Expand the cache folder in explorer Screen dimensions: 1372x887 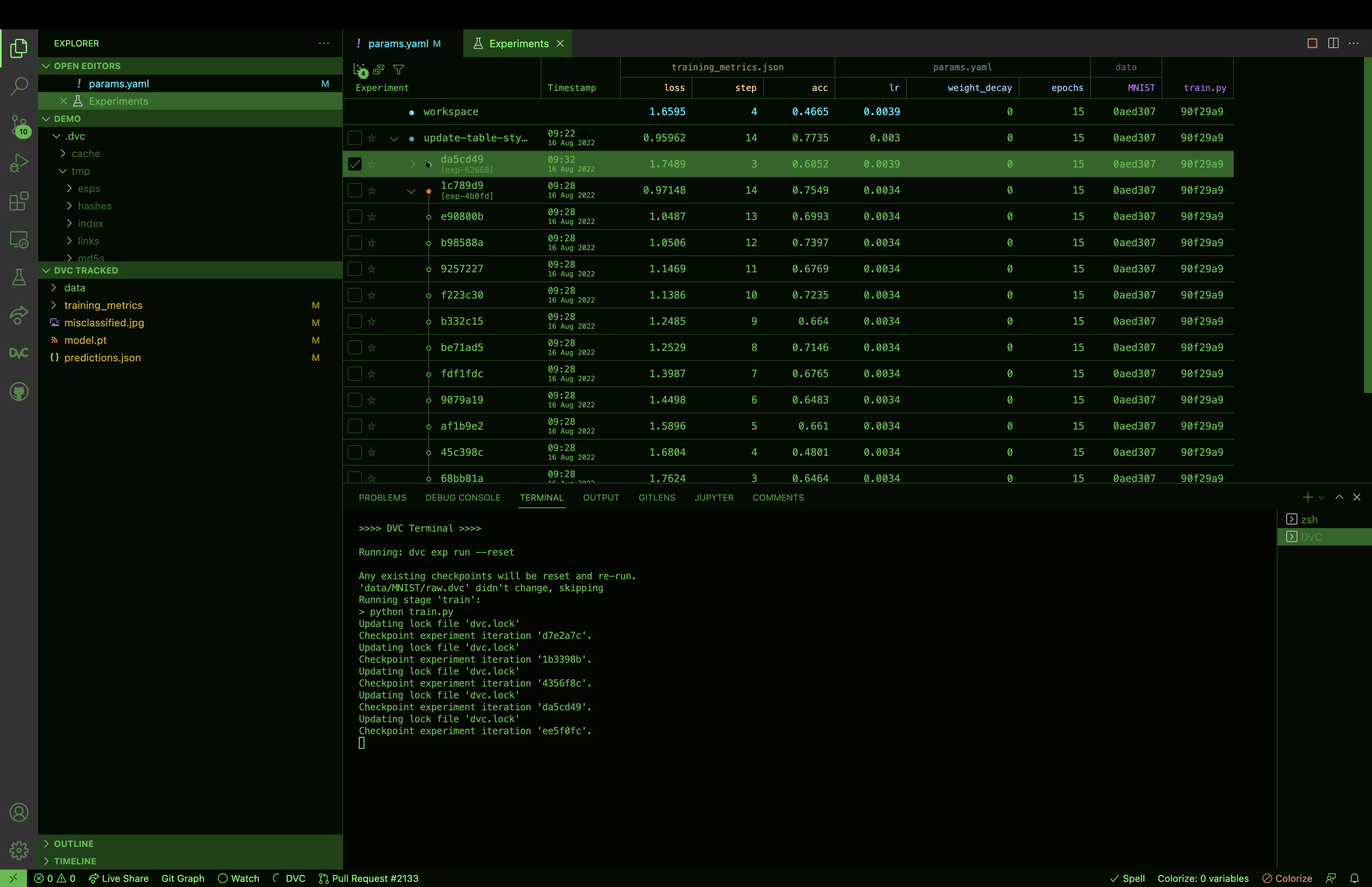(85, 154)
